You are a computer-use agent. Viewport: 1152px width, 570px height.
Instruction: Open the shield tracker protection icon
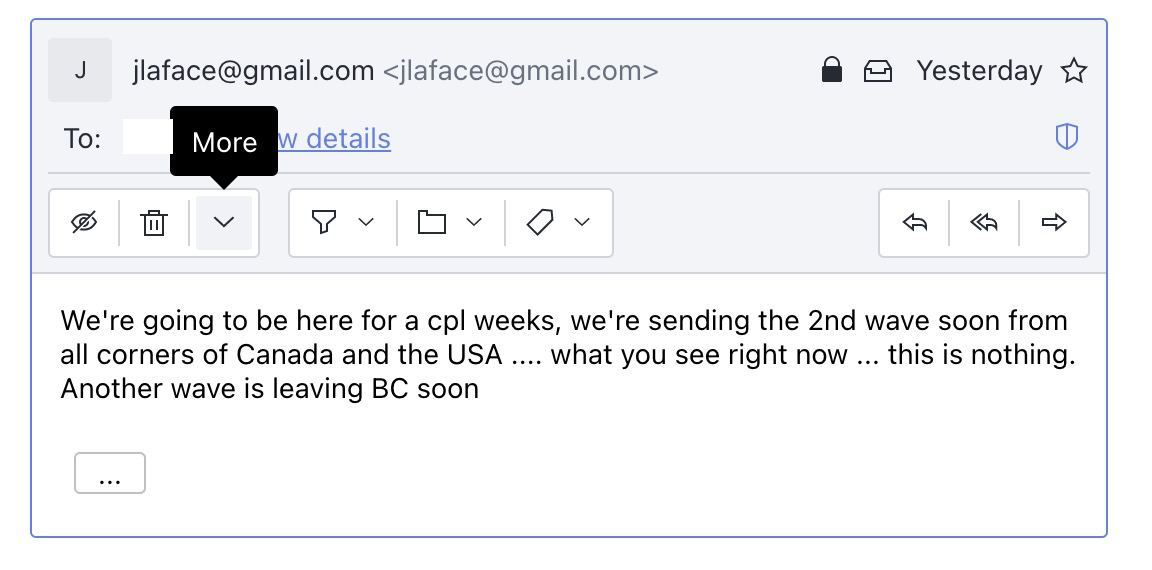click(x=1067, y=137)
